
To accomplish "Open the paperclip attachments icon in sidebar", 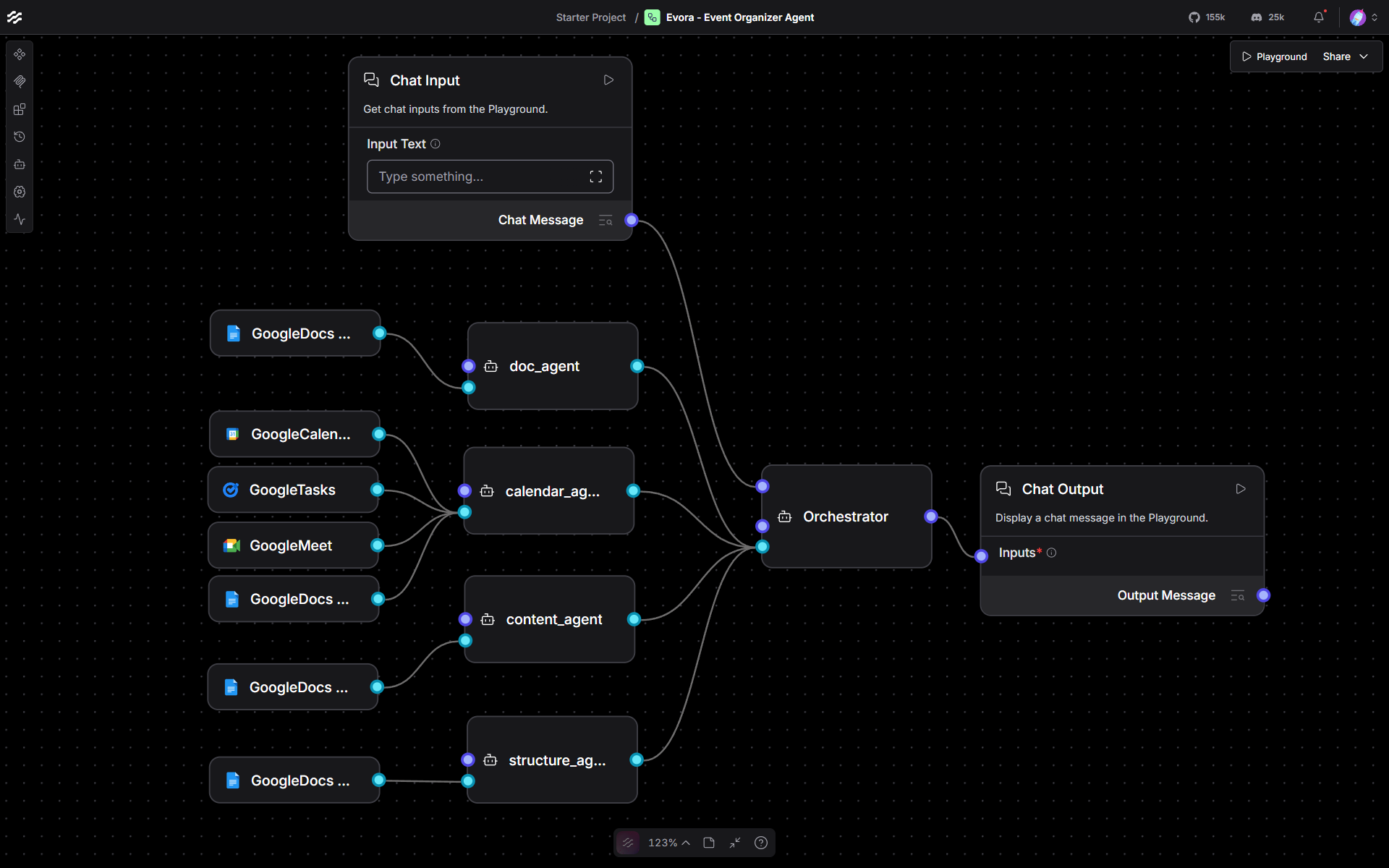I will (20, 82).
